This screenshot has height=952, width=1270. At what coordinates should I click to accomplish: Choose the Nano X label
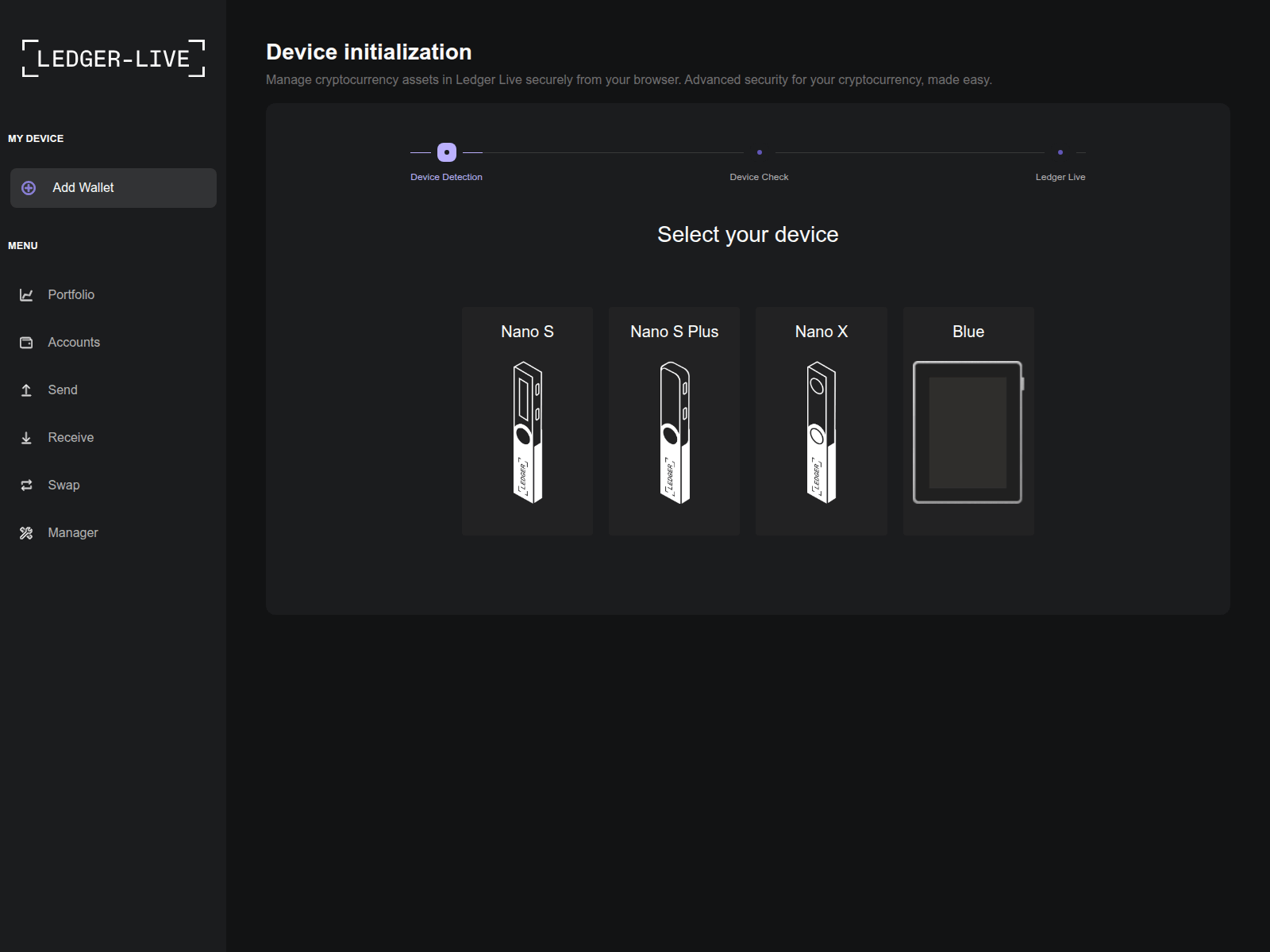pos(822,332)
